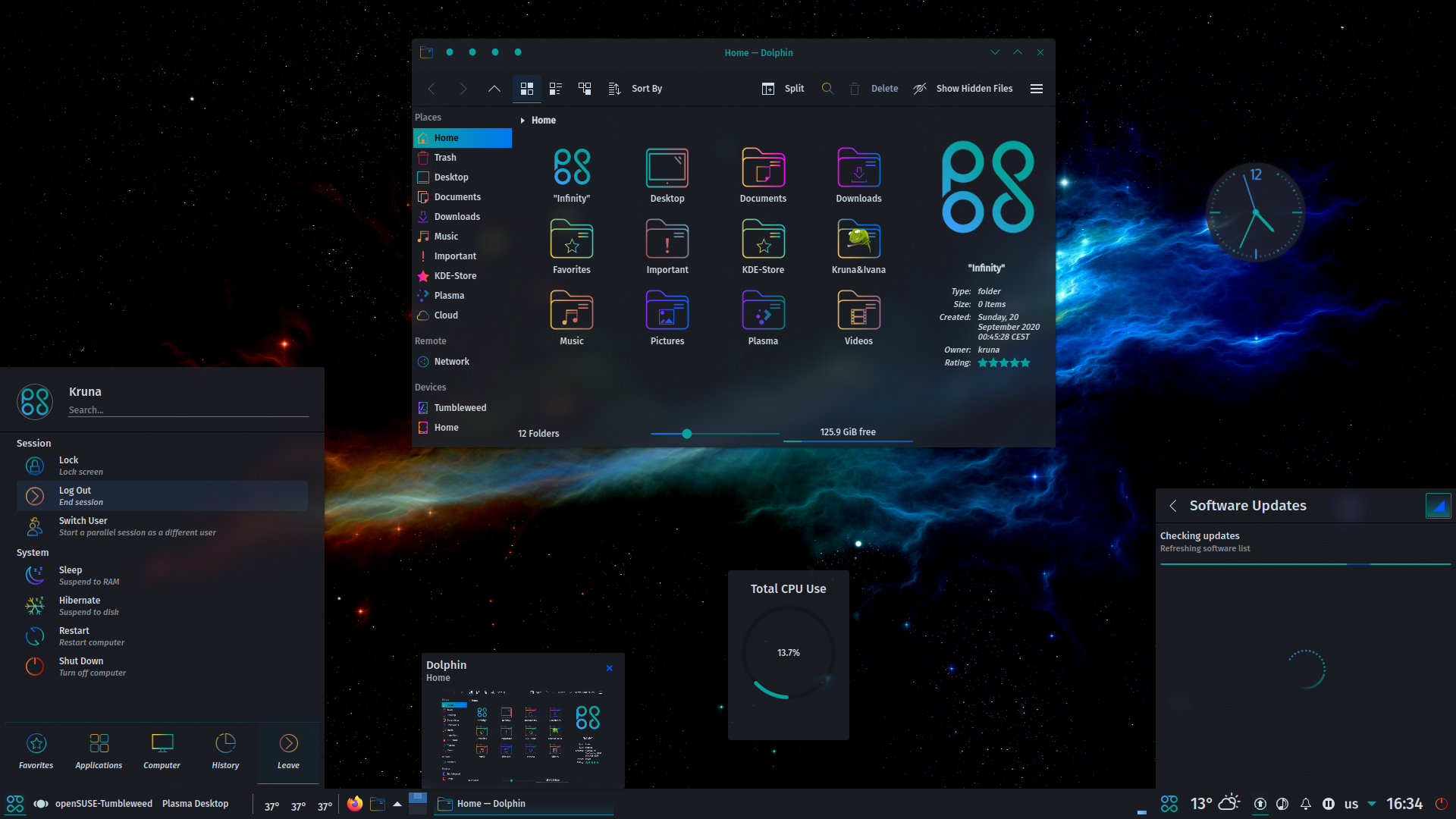Open the keyboard layout 'us' dropdown

(1353, 803)
